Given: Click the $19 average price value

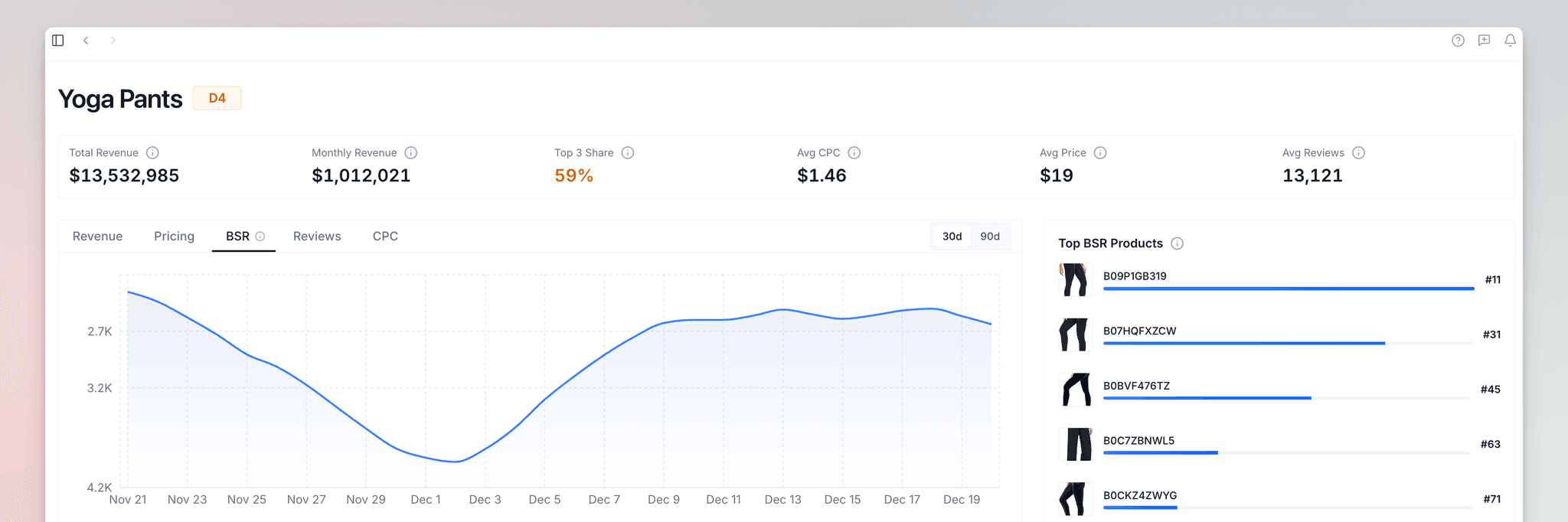Looking at the screenshot, I should pos(1057,176).
